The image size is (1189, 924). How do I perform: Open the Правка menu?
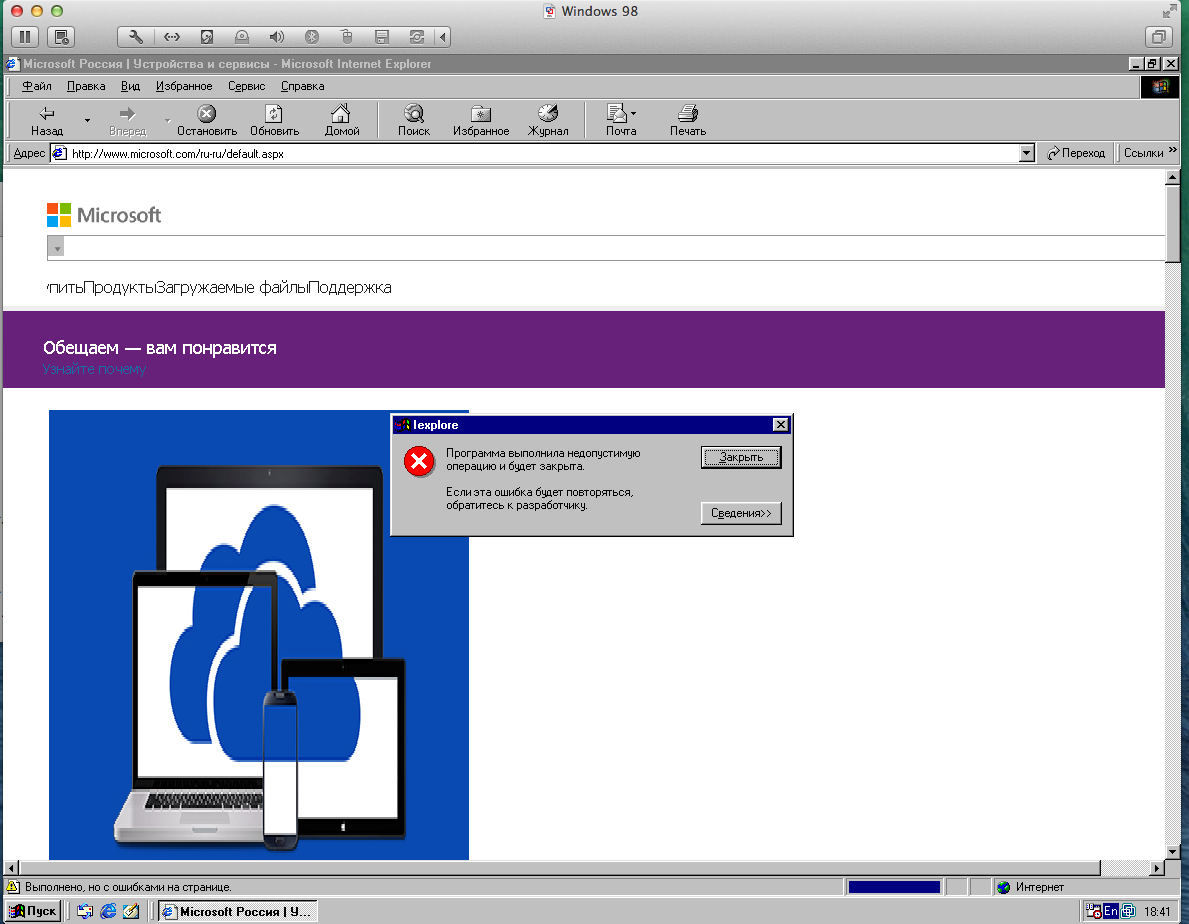86,86
